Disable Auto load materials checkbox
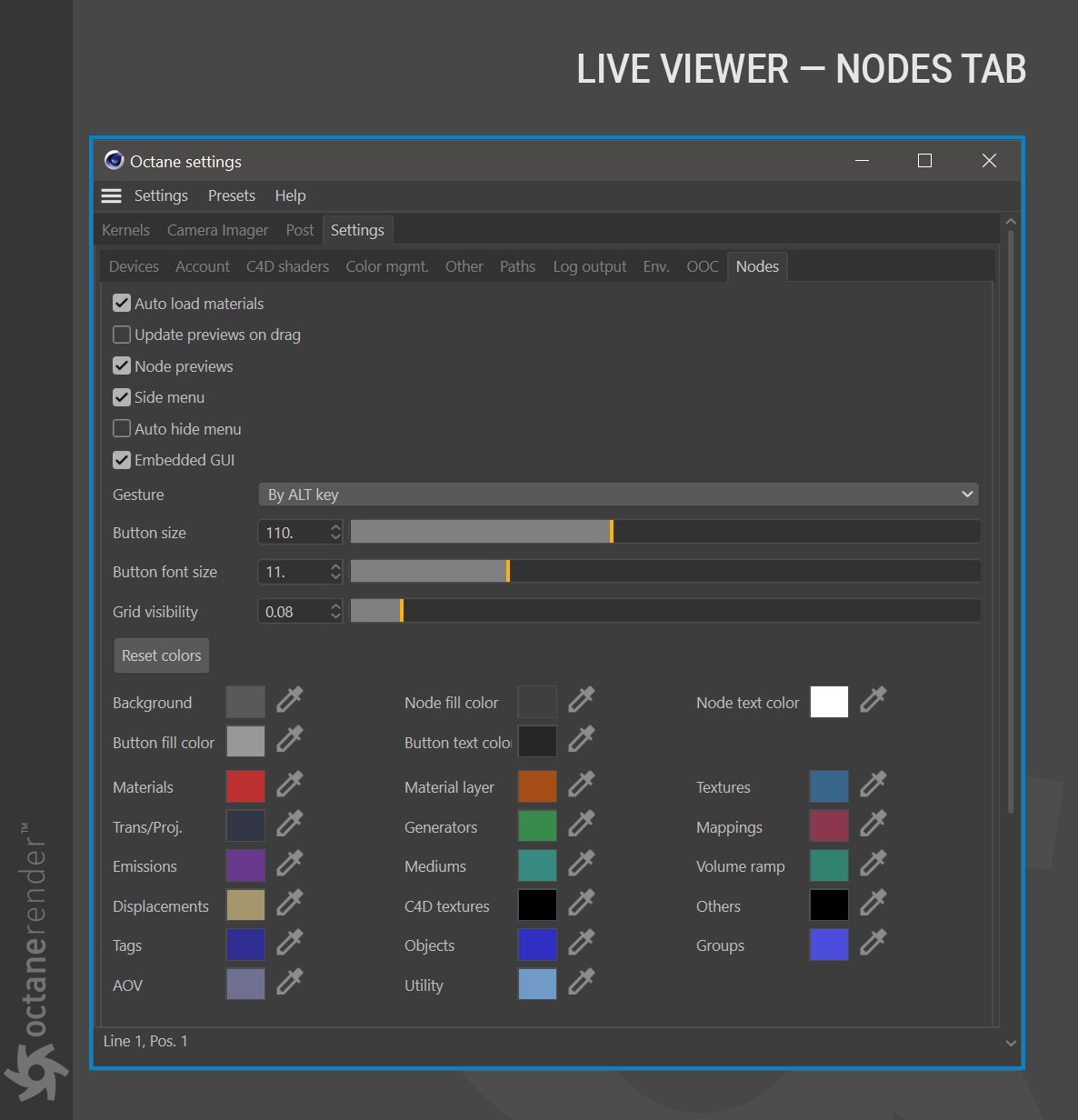Screen dimensions: 1078x1120 122,303
